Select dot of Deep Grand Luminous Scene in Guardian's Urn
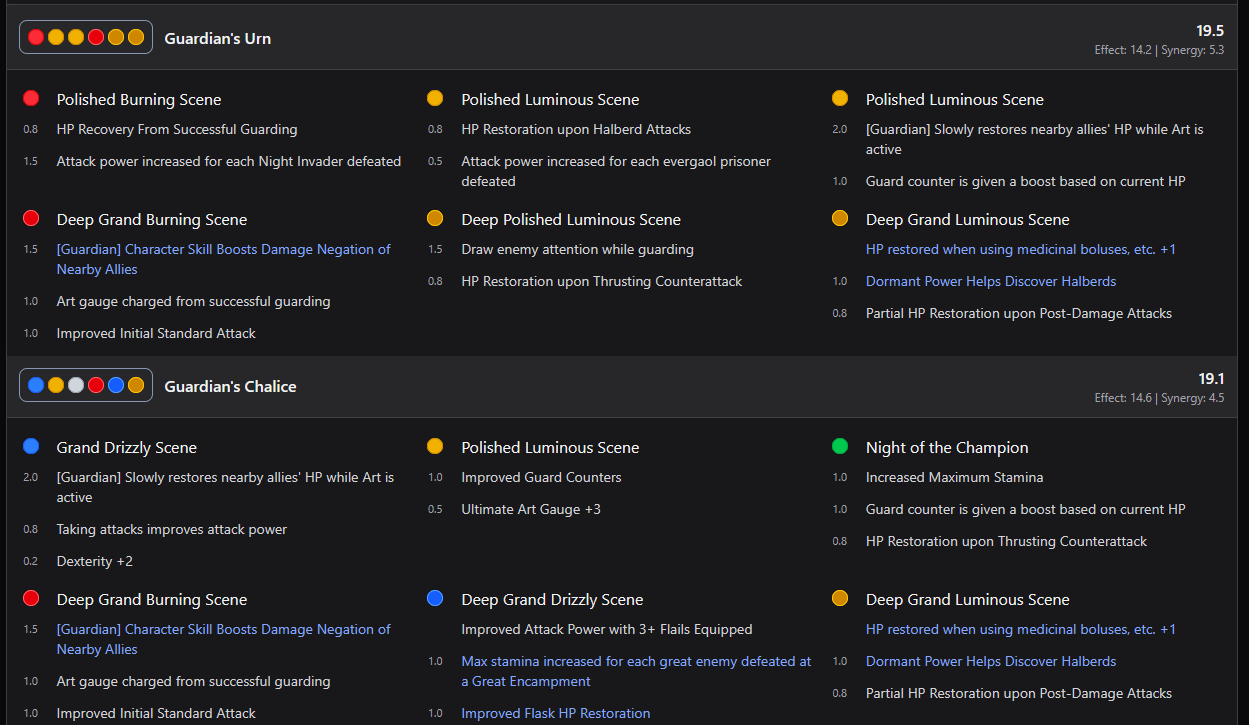 (x=840, y=218)
